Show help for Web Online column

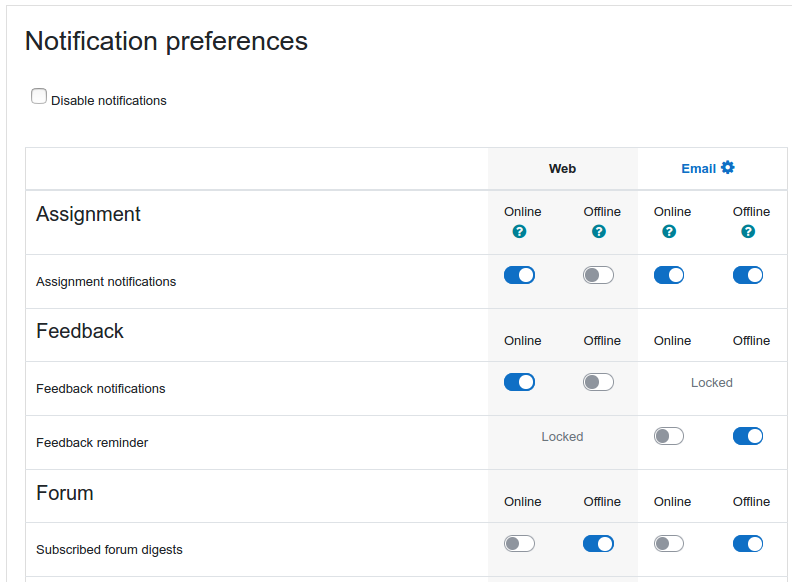519,231
